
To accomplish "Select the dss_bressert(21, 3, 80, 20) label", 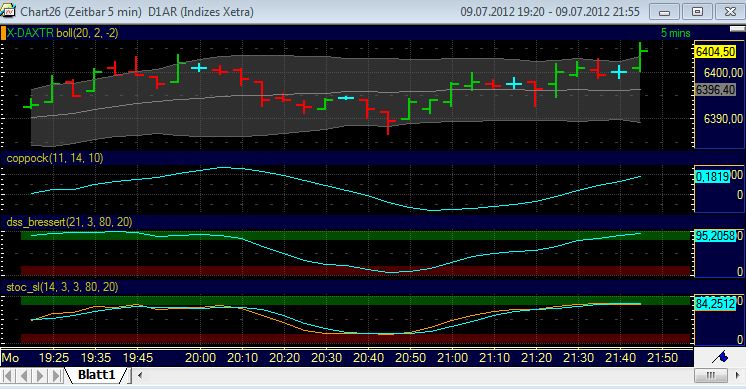I will pyautogui.click(x=69, y=222).
